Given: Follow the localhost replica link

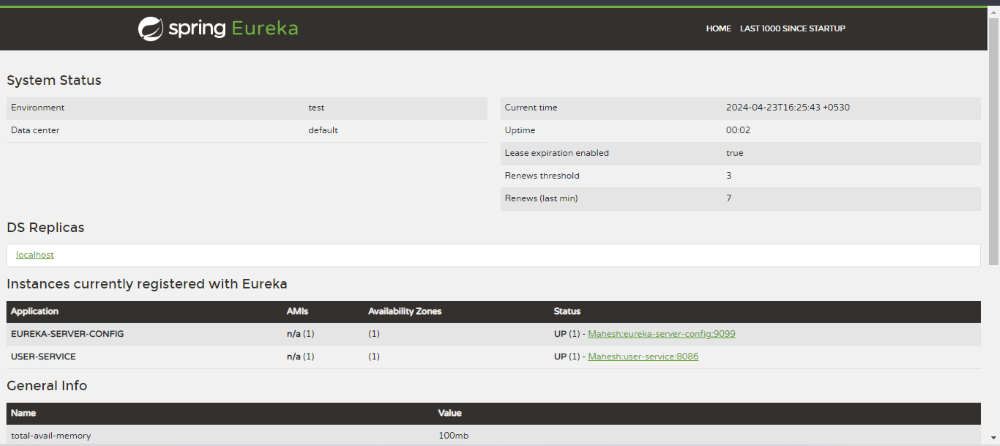Looking at the screenshot, I should [x=35, y=255].
